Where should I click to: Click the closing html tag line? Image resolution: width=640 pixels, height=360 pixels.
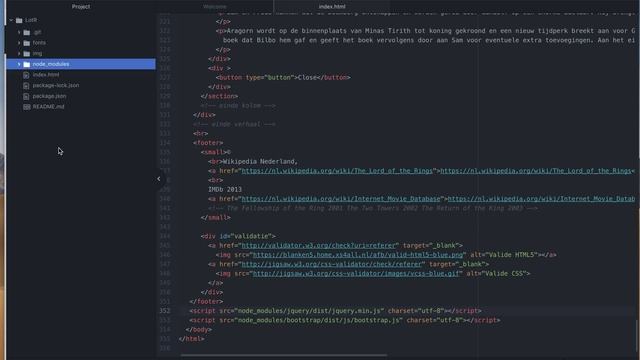(x=191, y=339)
